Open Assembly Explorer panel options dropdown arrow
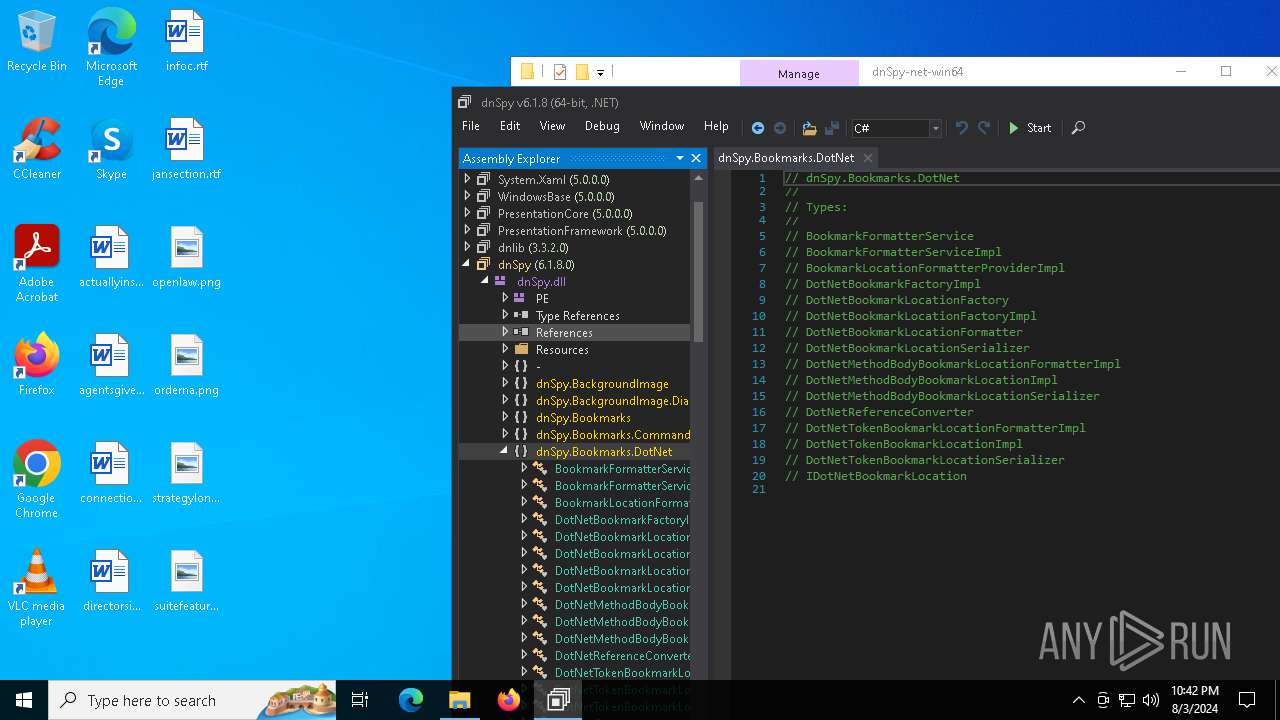1280x720 pixels. (x=680, y=158)
